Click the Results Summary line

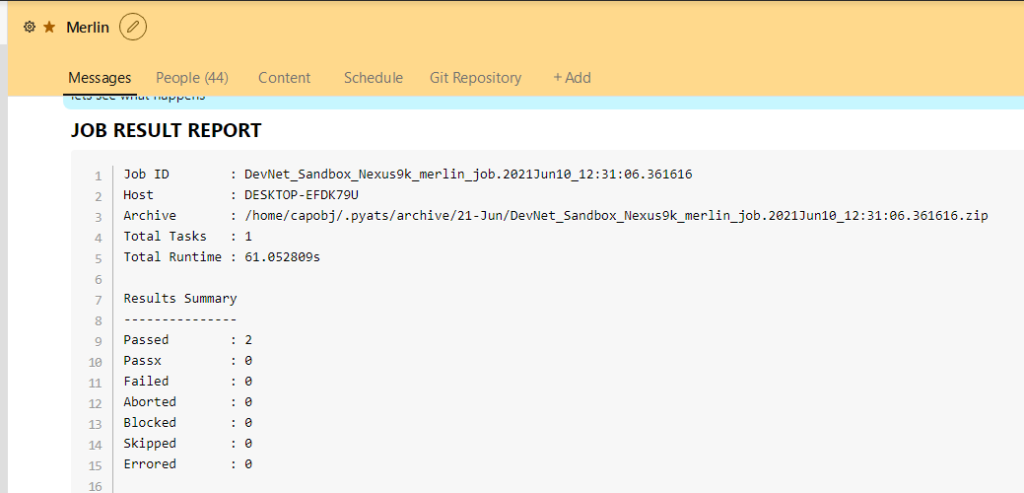tap(180, 298)
